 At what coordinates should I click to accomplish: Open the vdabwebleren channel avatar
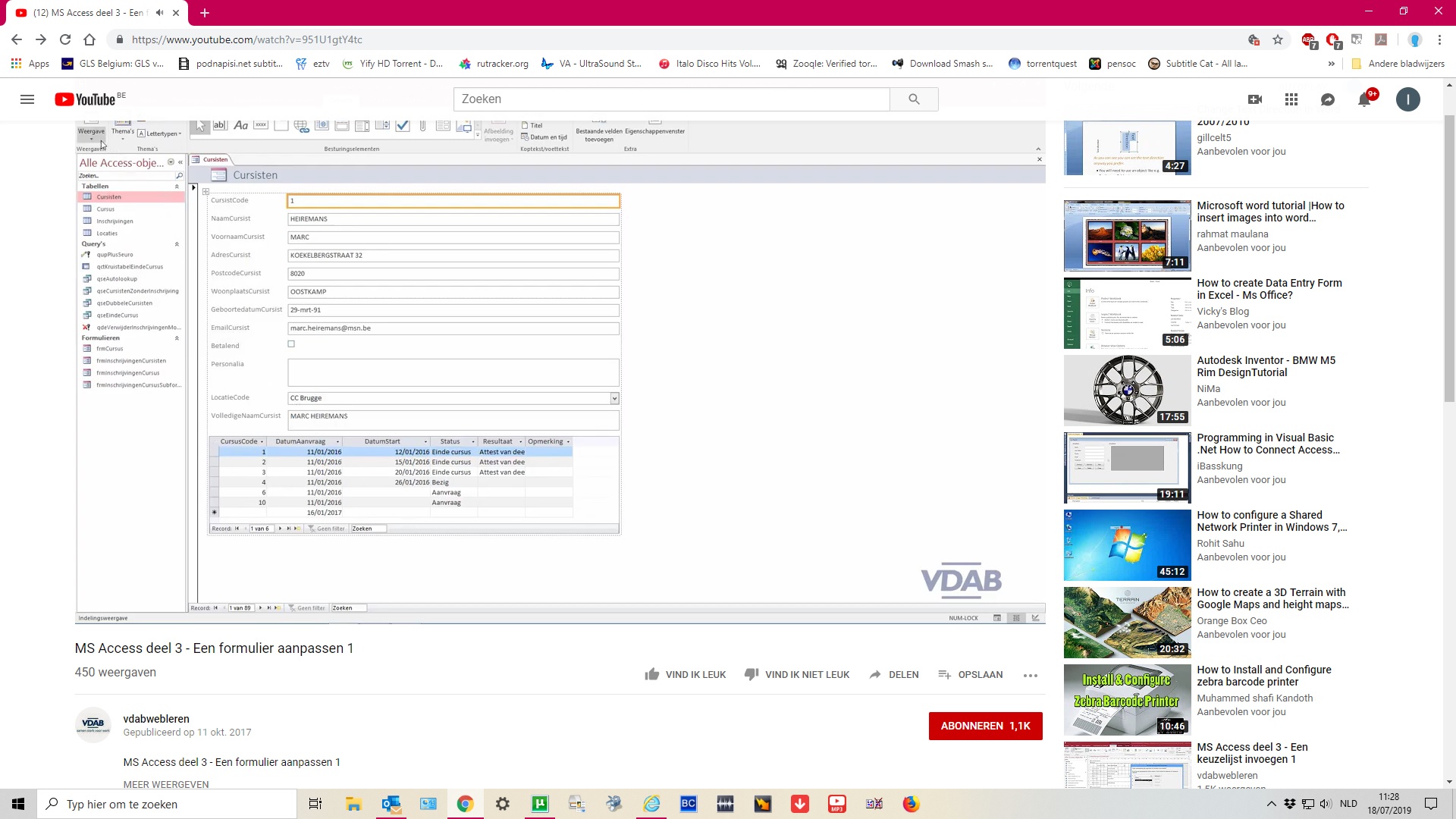pyautogui.click(x=93, y=725)
